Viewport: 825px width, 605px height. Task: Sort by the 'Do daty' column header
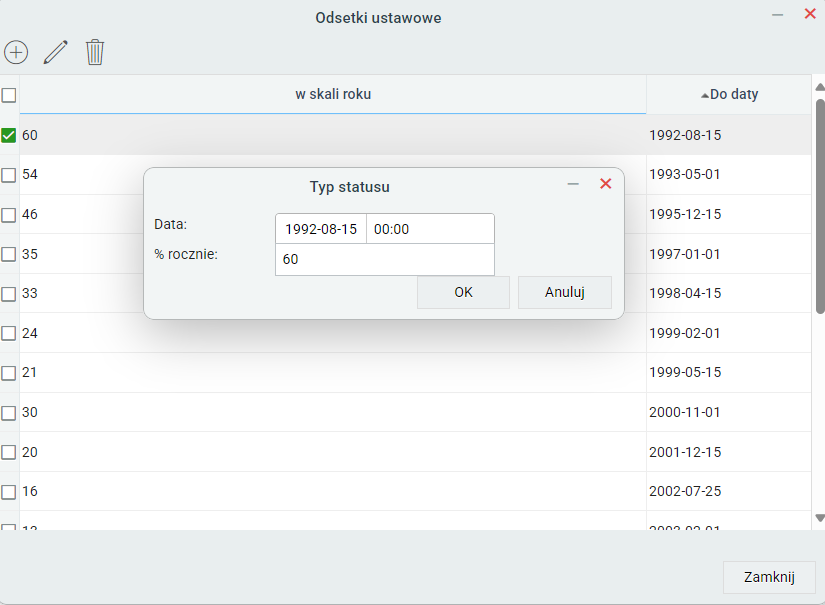coord(729,94)
